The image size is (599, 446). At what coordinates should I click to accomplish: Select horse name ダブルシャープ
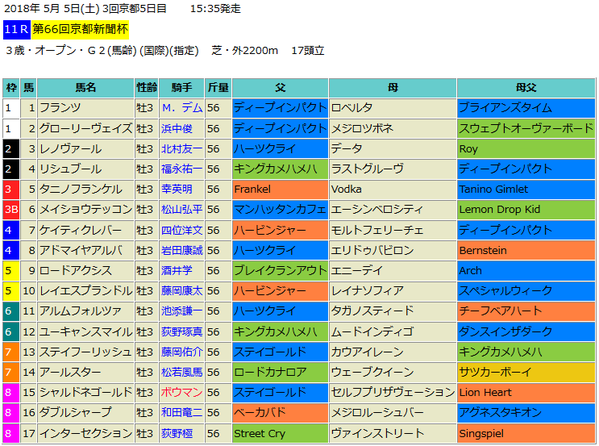(x=76, y=413)
